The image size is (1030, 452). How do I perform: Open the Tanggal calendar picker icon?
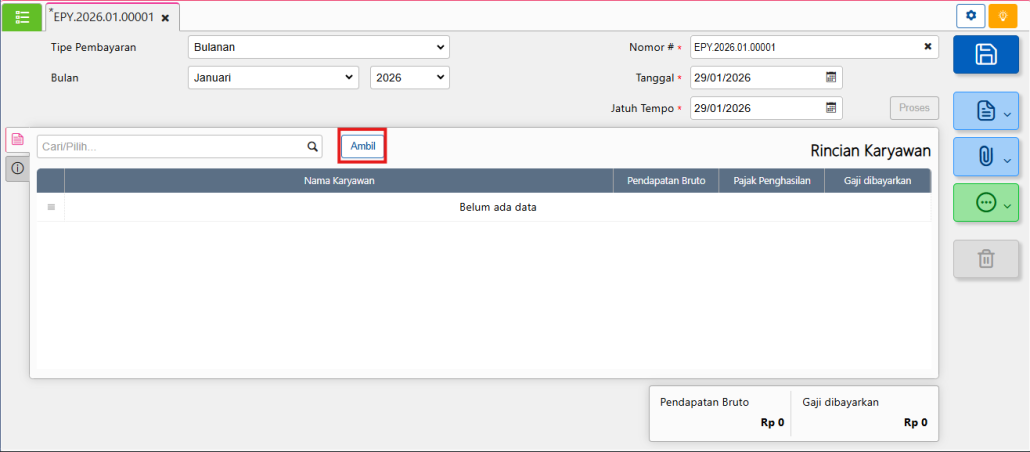click(x=831, y=78)
